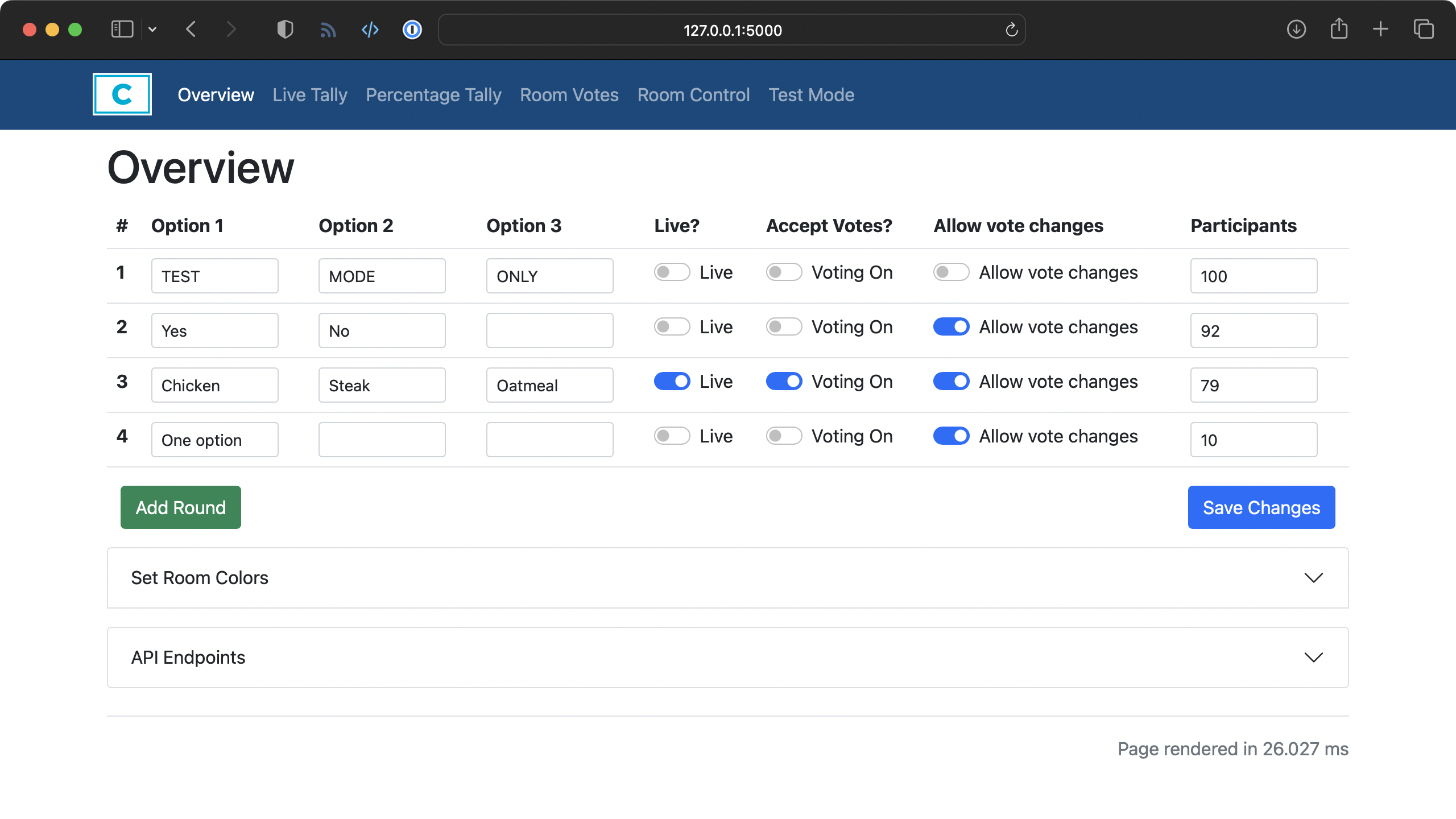The image size is (1456, 819).
Task: Click the Live Tally navigation tab
Action: coord(310,94)
